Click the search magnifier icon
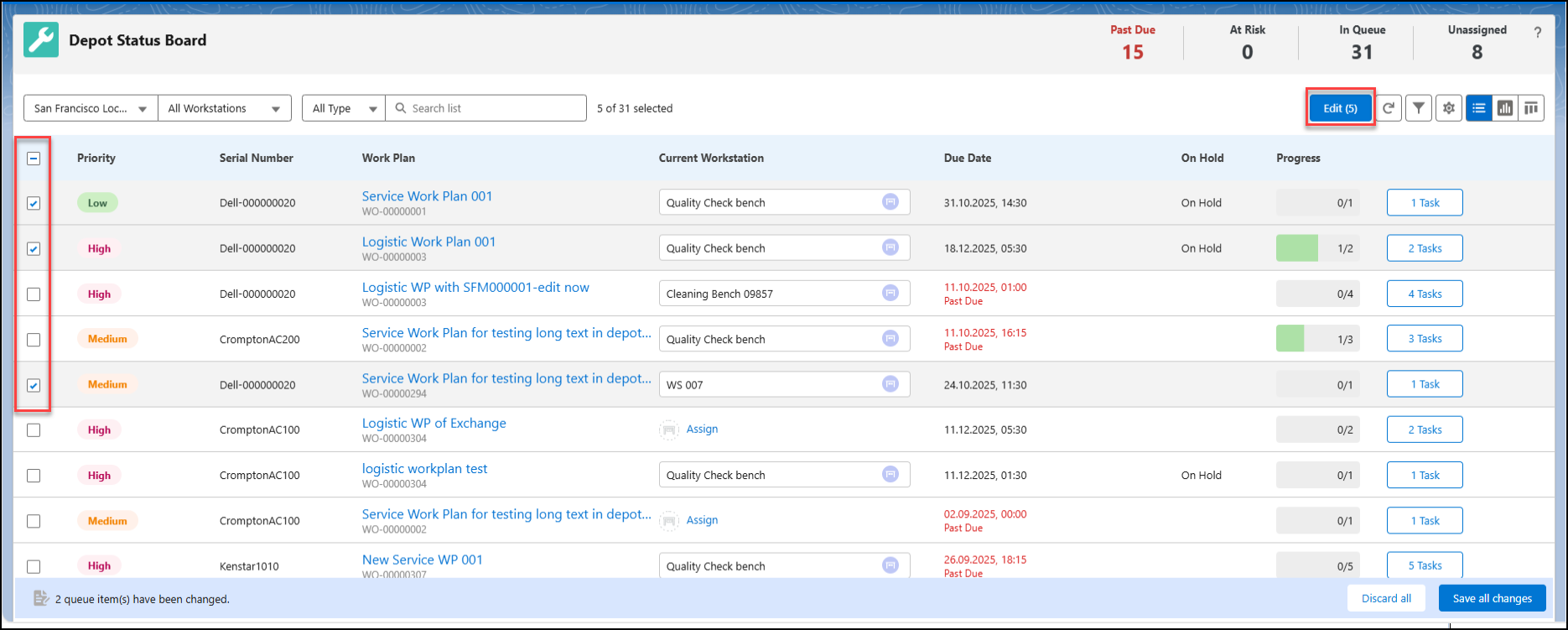 coord(401,108)
